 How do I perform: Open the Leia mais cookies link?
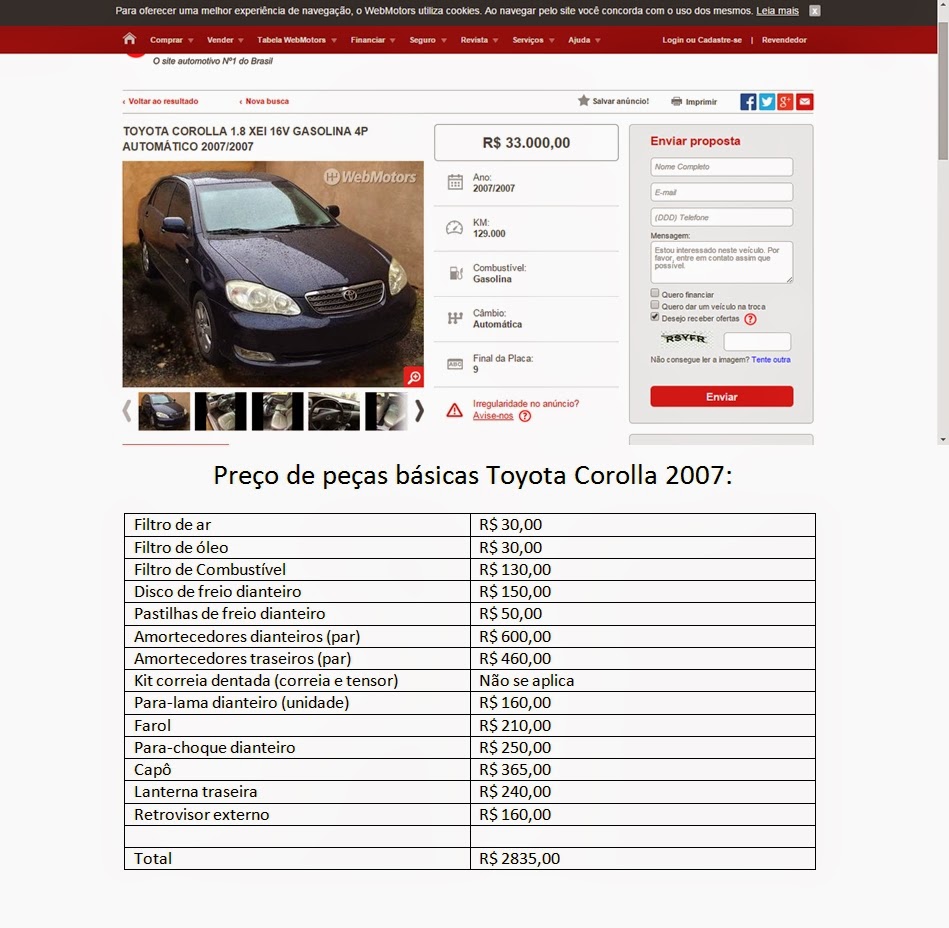coord(777,11)
